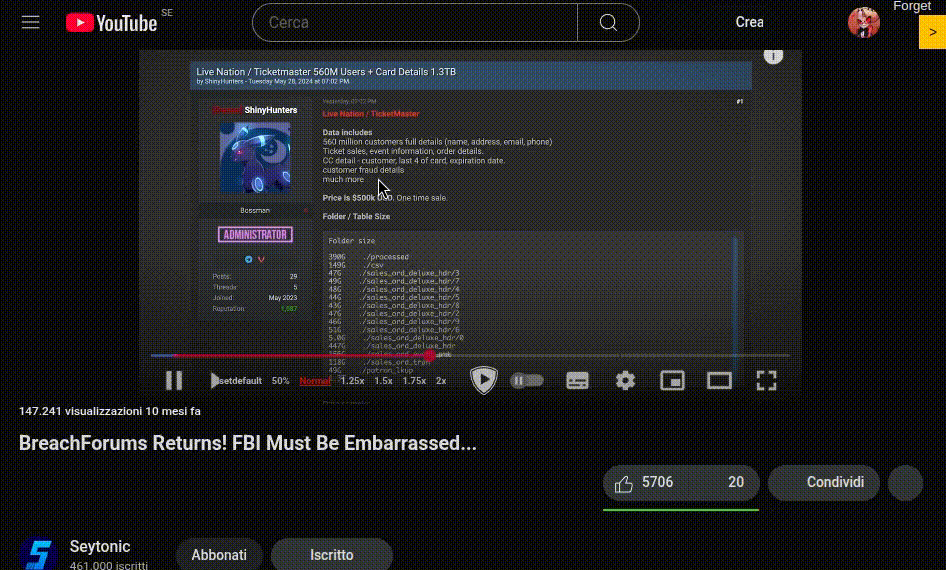Open the Seytonic channel name link
The image size is (946, 570).
pos(100,546)
